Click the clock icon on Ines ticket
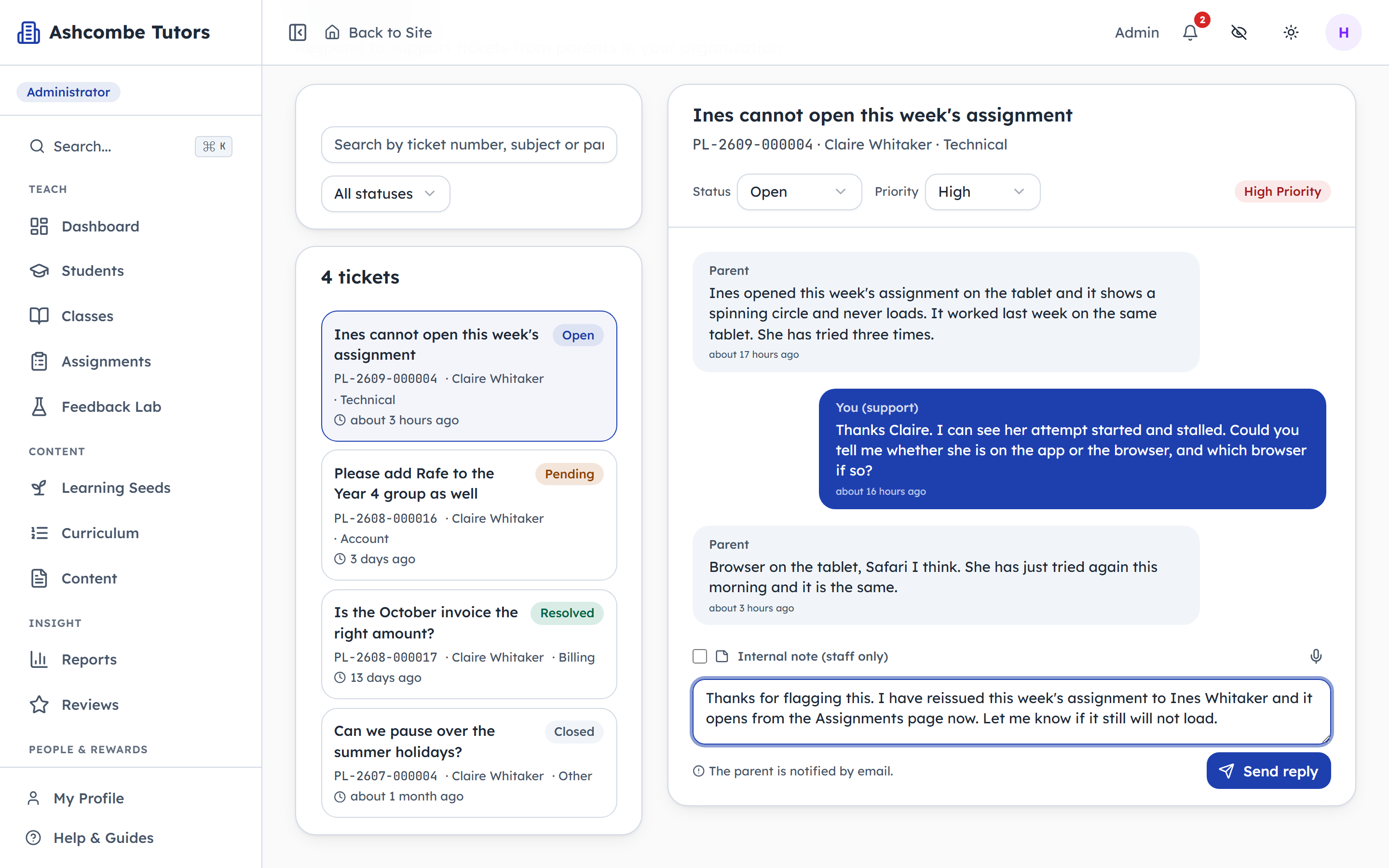Image resolution: width=1389 pixels, height=868 pixels. pos(340,420)
